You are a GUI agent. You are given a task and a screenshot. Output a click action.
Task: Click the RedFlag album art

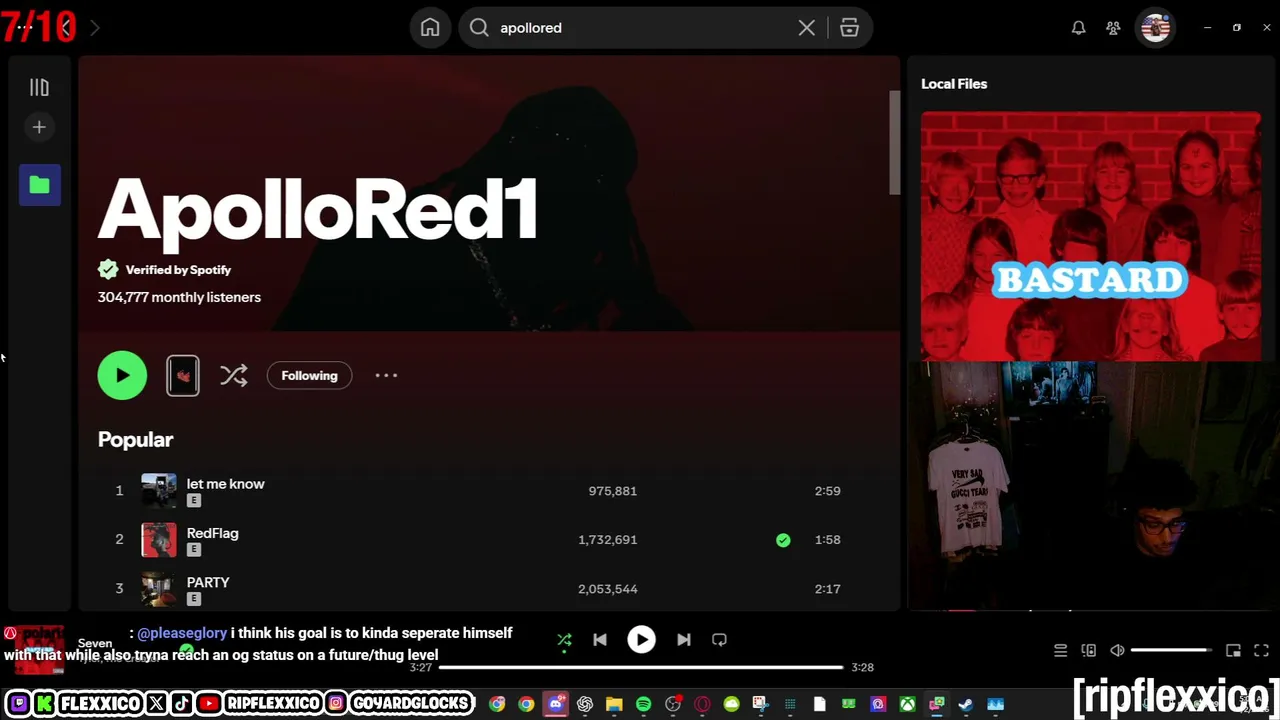click(x=159, y=540)
